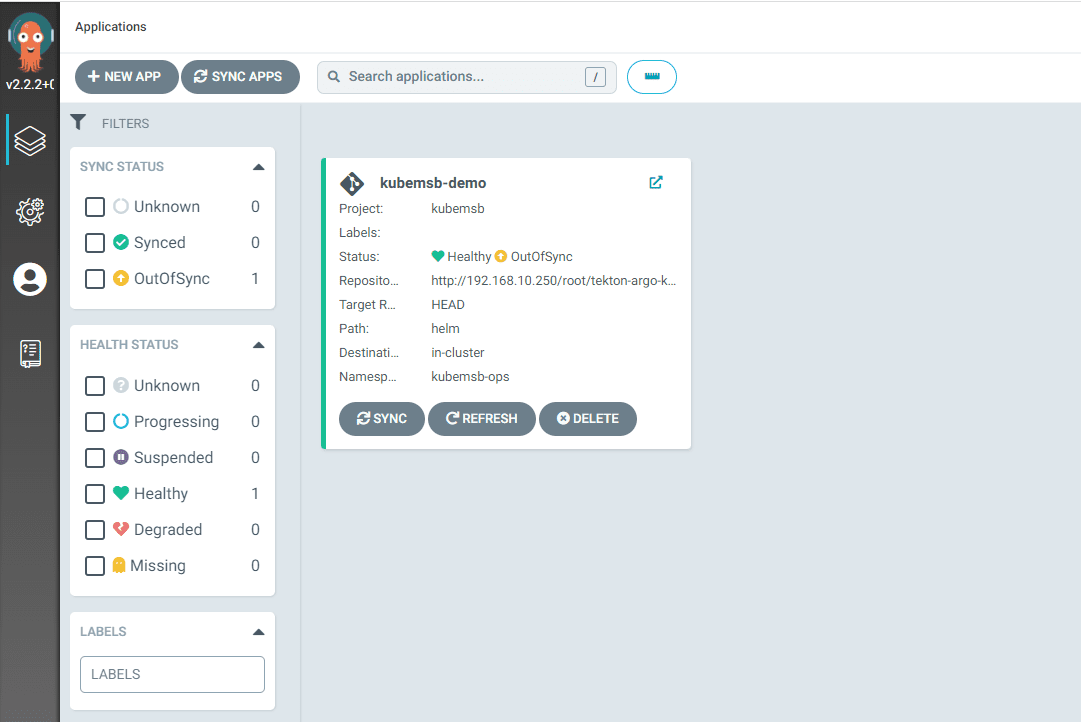Image resolution: width=1081 pixels, height=722 pixels.
Task: Click the v2.2.2 version label
Action: point(30,84)
